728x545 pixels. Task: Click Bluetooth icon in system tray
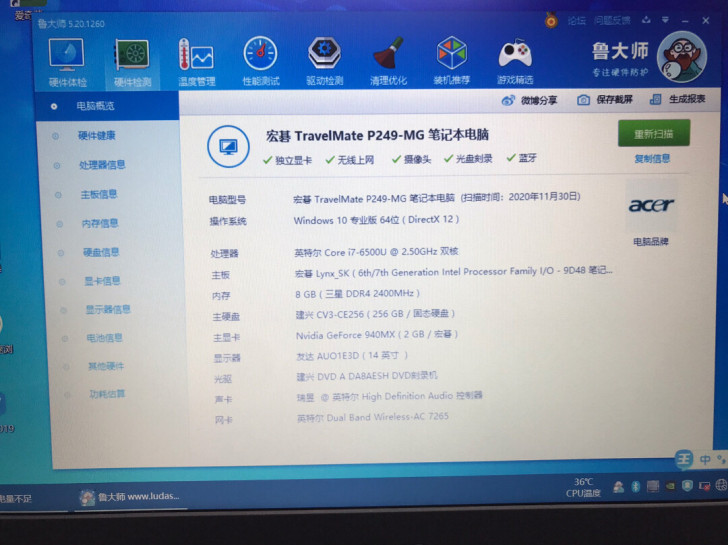tap(636, 487)
